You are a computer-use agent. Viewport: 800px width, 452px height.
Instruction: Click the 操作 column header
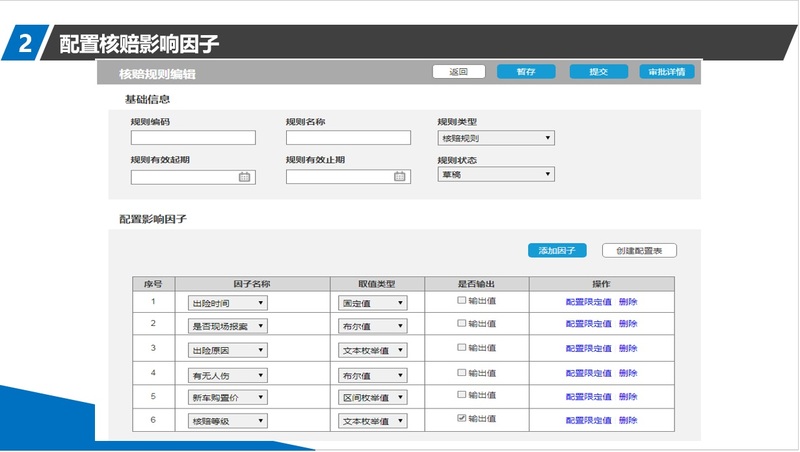point(602,284)
